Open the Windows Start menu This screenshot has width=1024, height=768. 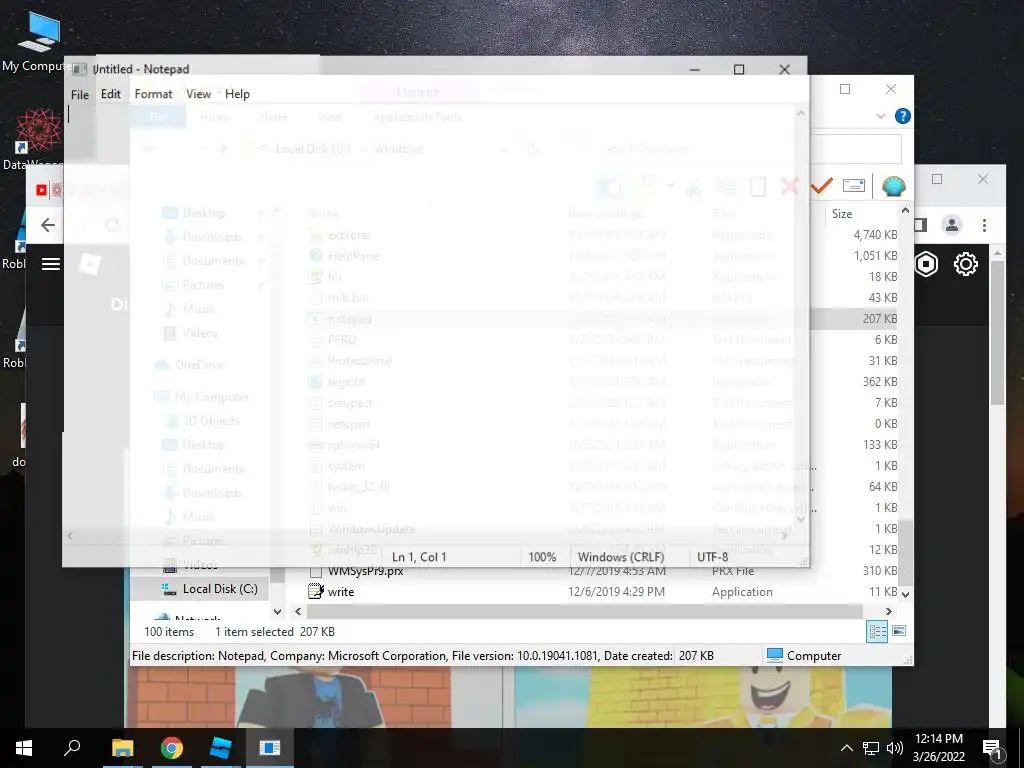click(24, 748)
